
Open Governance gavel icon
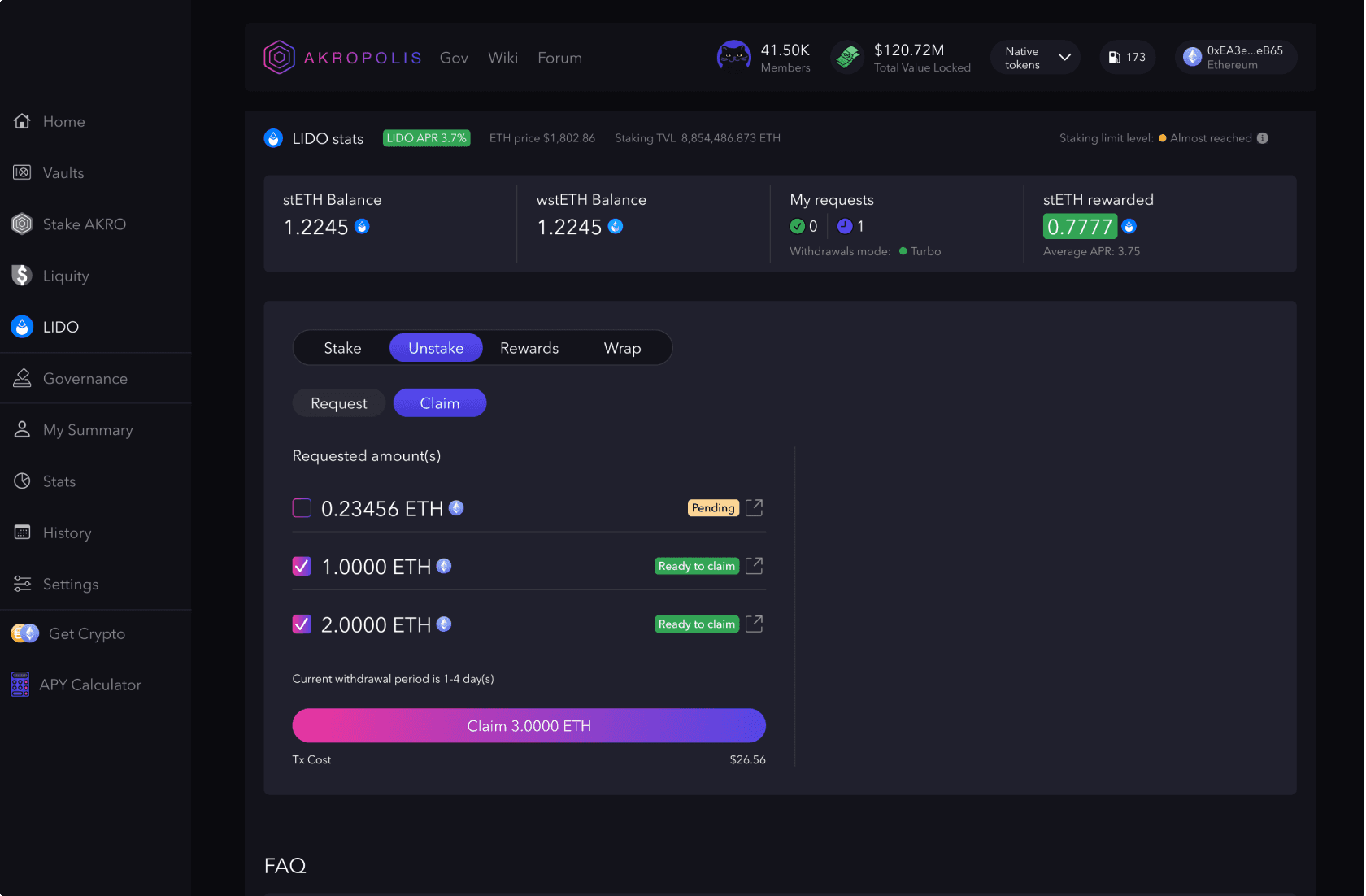(22, 378)
